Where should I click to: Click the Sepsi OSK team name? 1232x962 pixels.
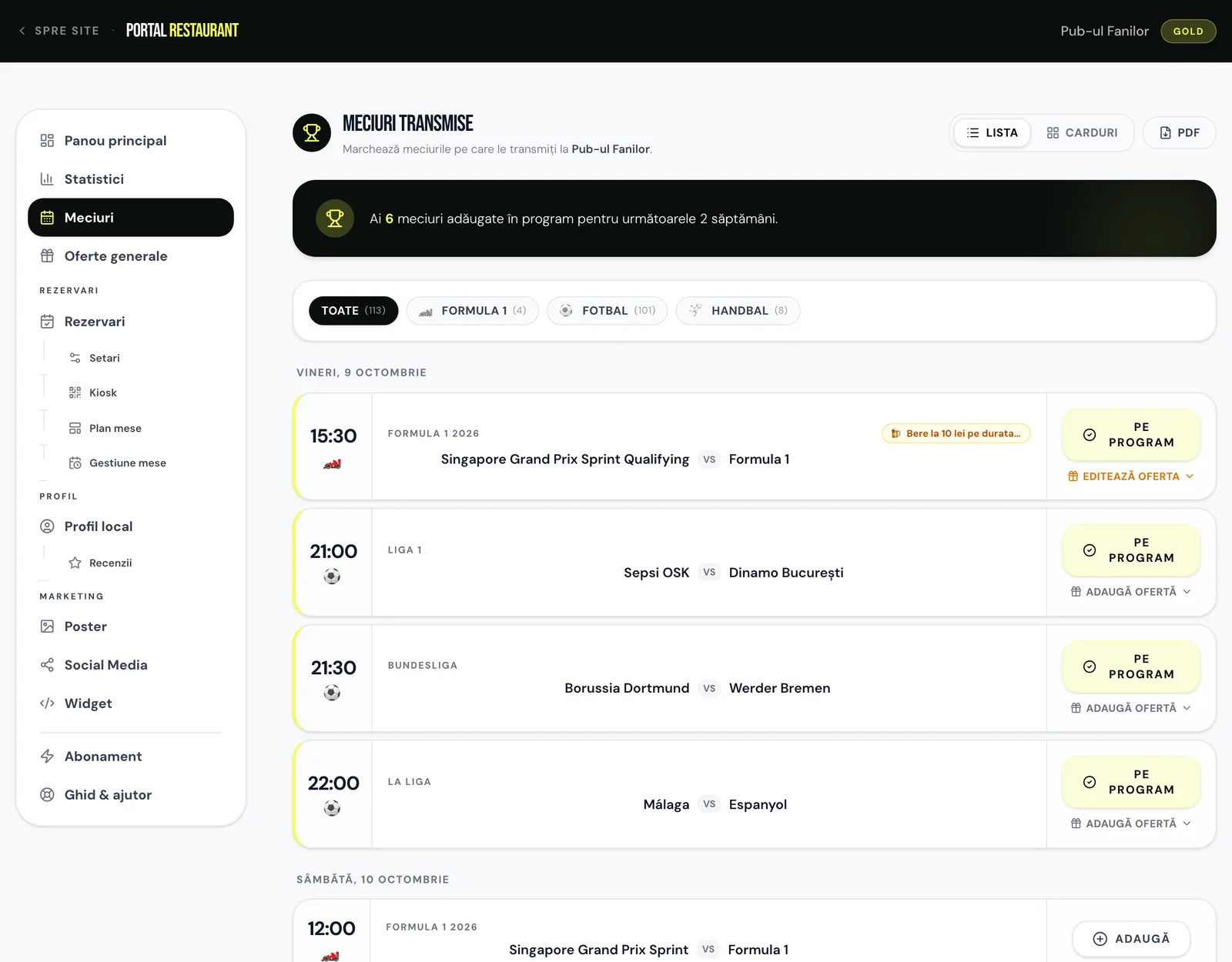pyautogui.click(x=656, y=573)
